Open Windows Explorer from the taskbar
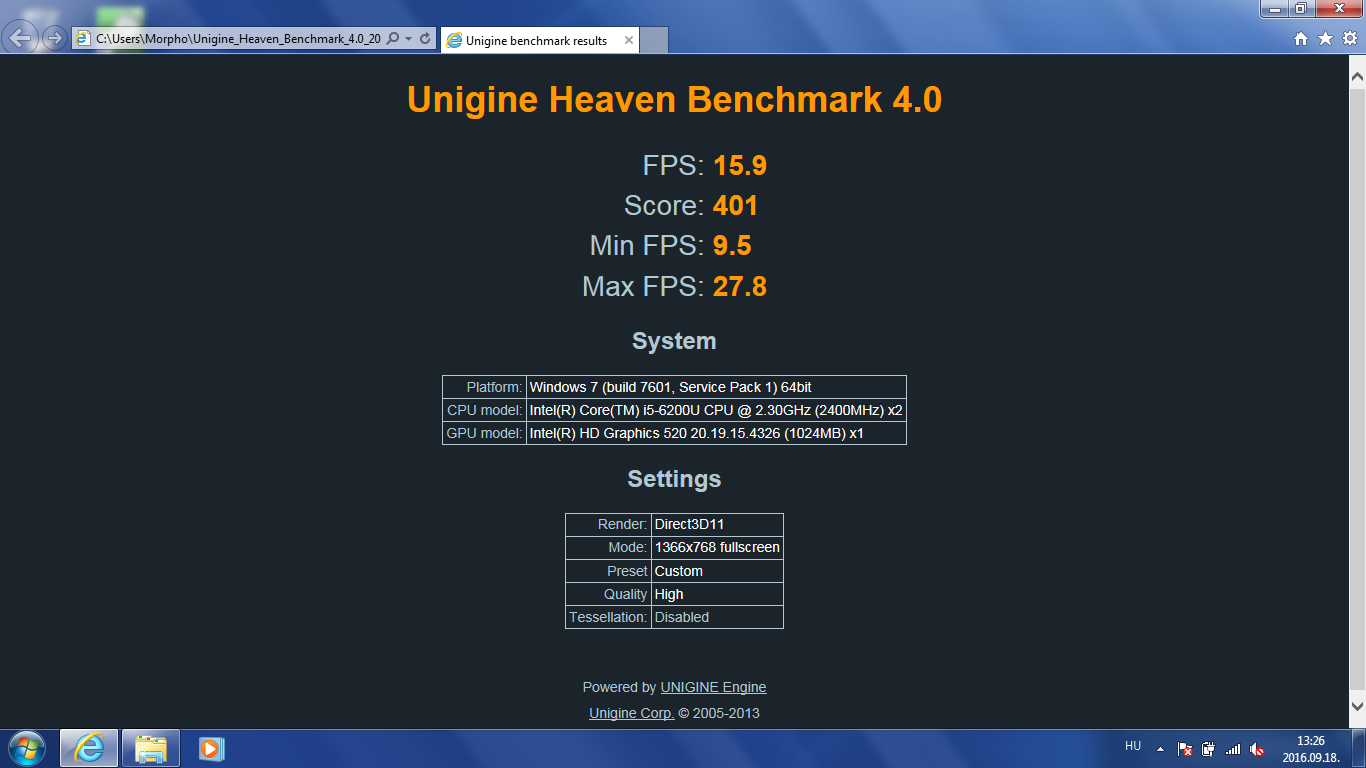 (151, 748)
